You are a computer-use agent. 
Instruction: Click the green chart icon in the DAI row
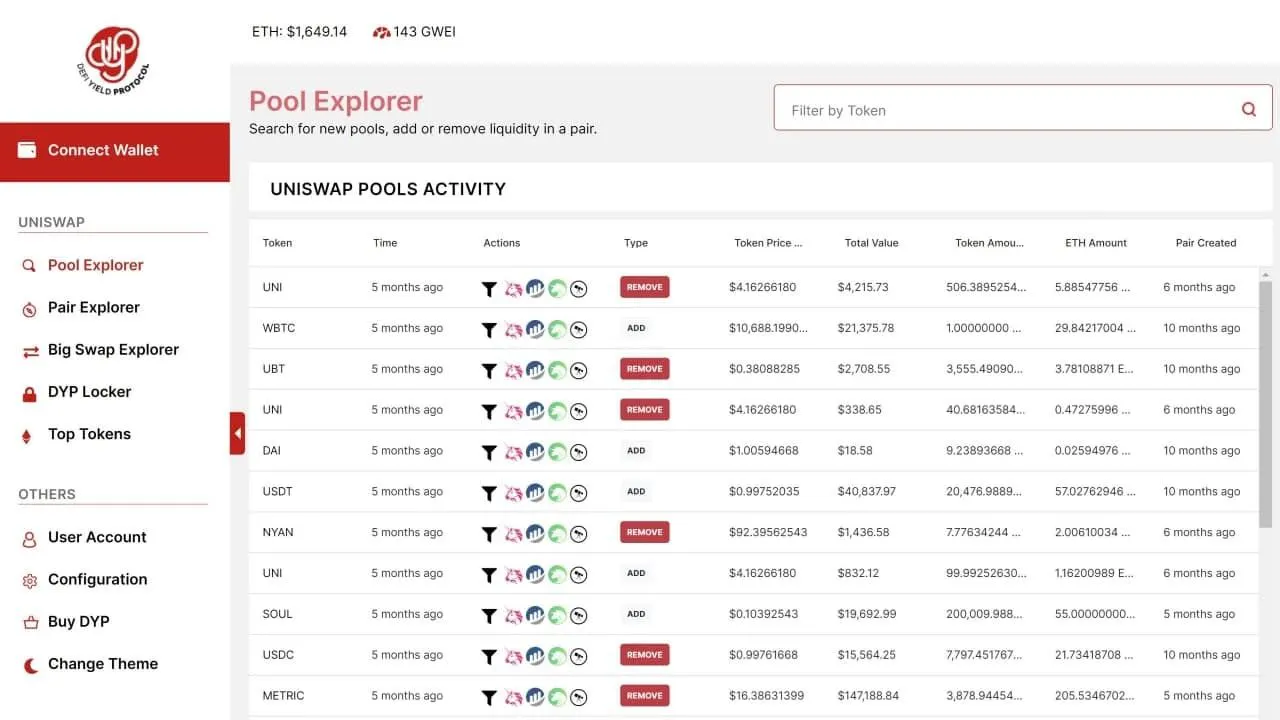coord(557,451)
